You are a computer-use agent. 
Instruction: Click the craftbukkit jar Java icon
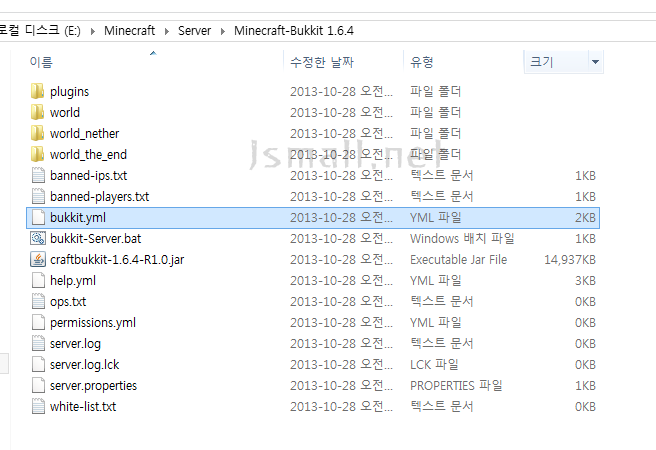pos(38,259)
